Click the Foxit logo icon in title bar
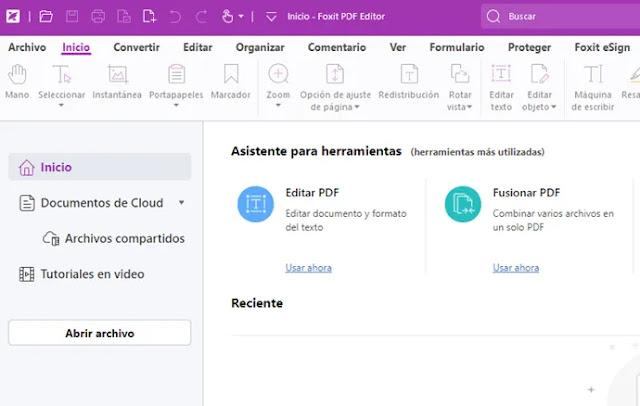Viewport: 640px width, 406px height. pyautogui.click(x=13, y=16)
